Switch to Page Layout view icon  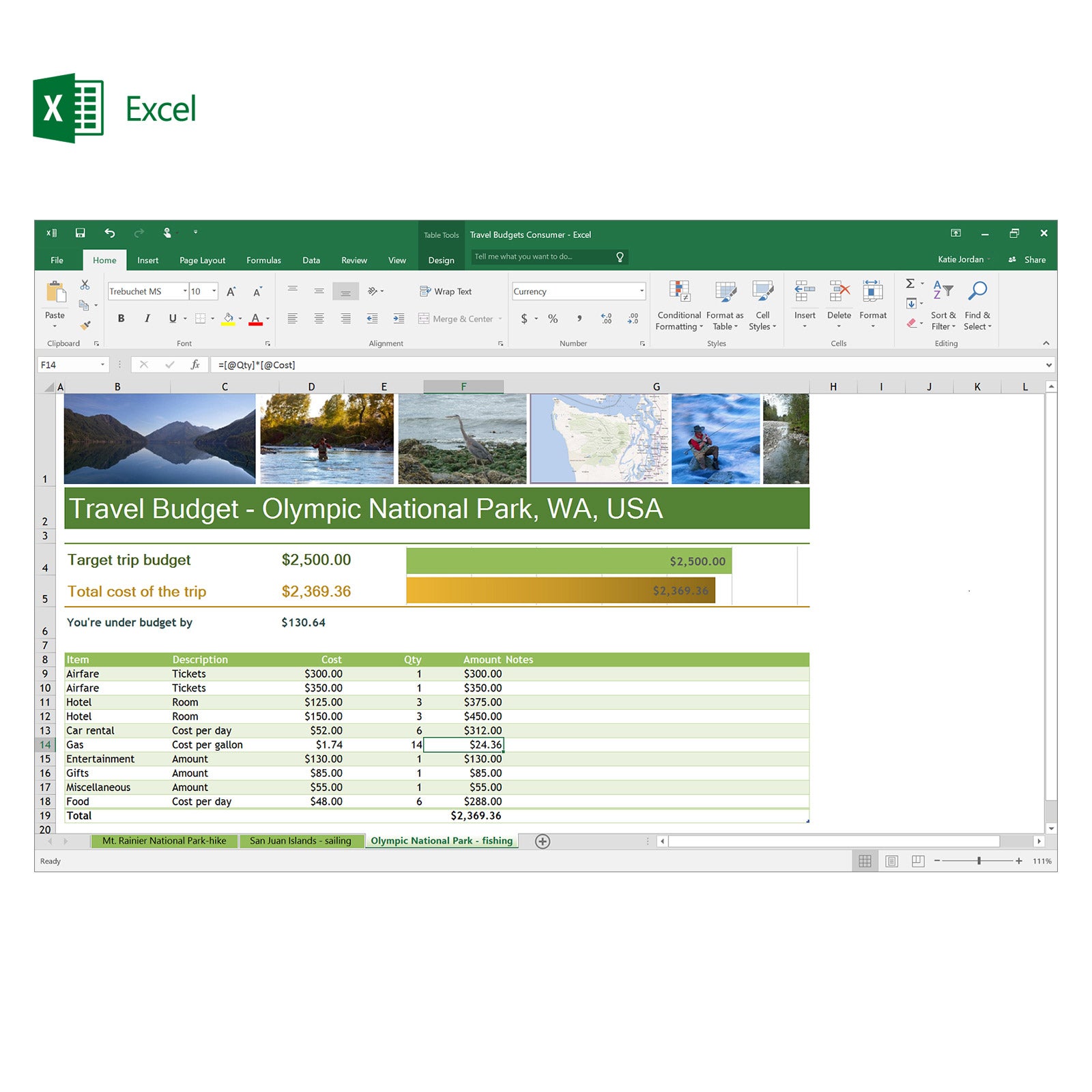pyautogui.click(x=891, y=861)
